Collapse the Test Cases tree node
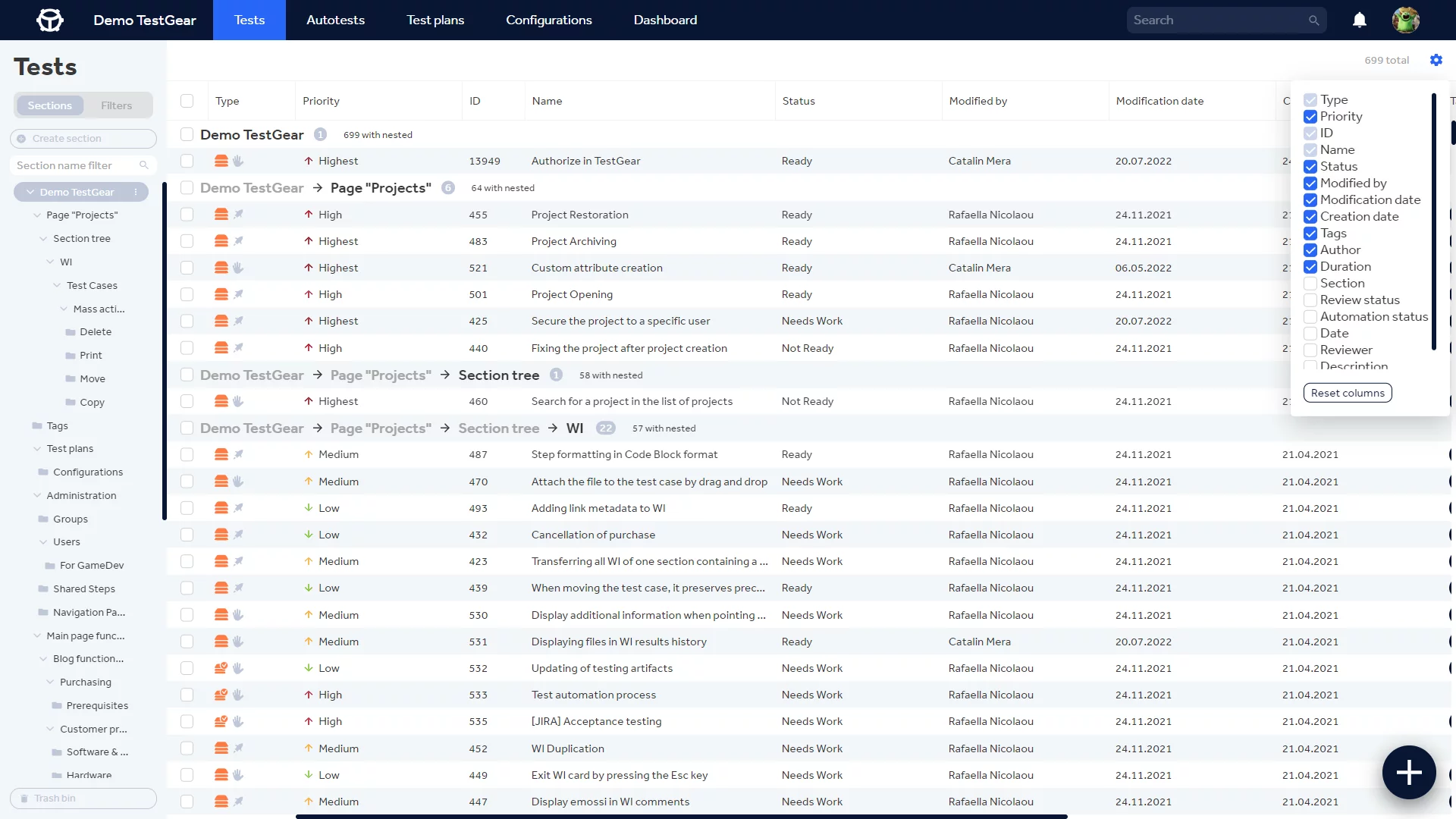Screen dimensions: 1456x819 tap(57, 286)
